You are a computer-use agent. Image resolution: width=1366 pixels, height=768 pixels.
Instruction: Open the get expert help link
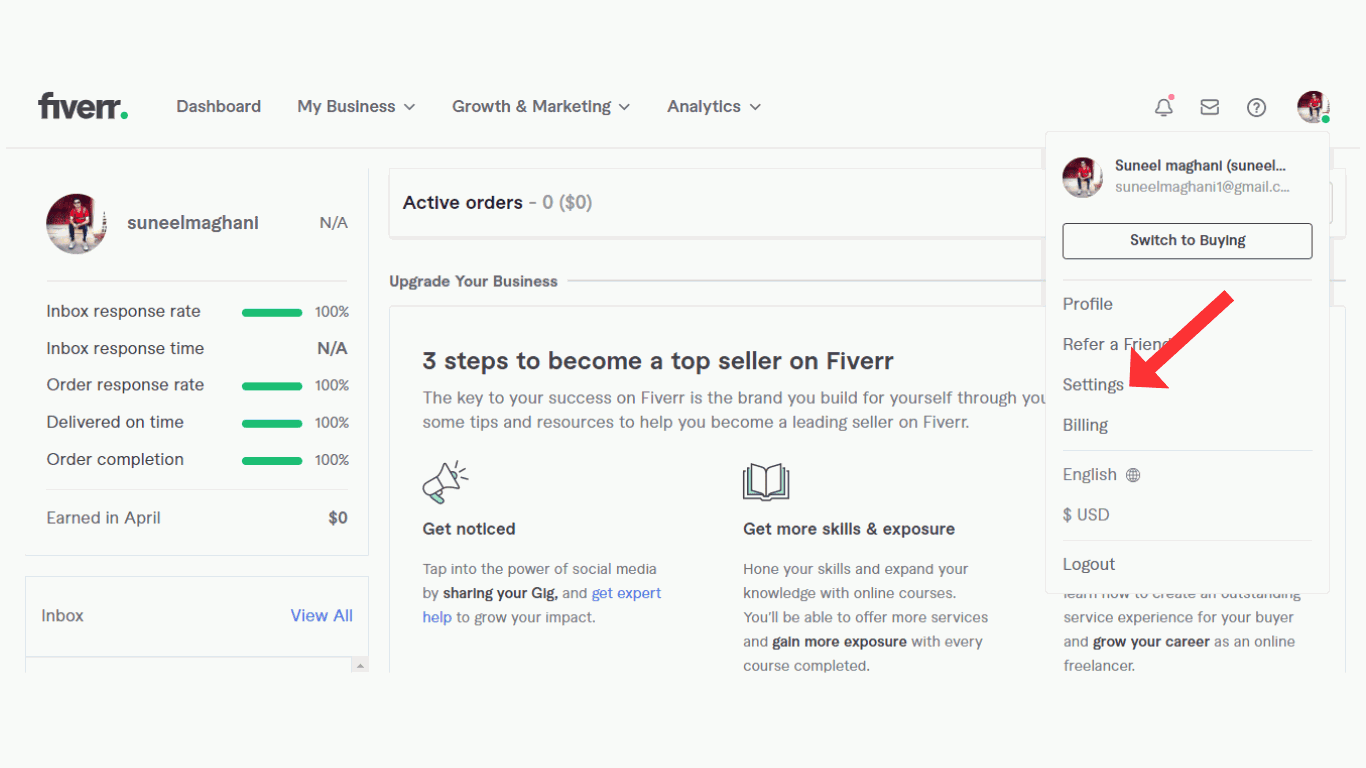click(x=542, y=605)
